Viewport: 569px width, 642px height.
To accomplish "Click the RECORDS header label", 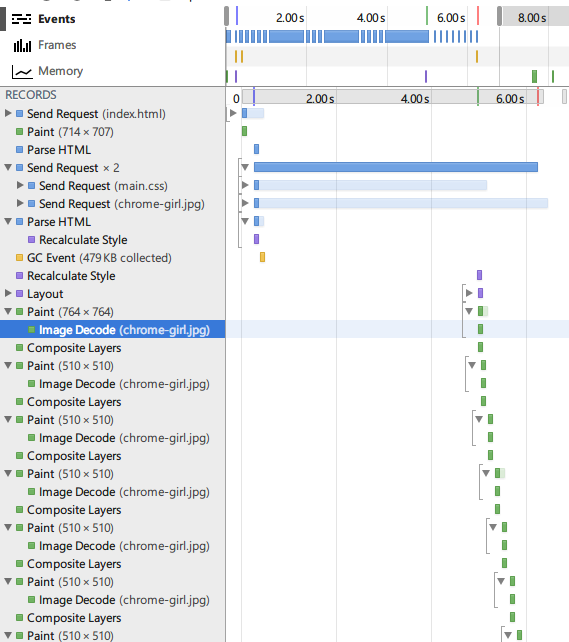I will [31, 95].
